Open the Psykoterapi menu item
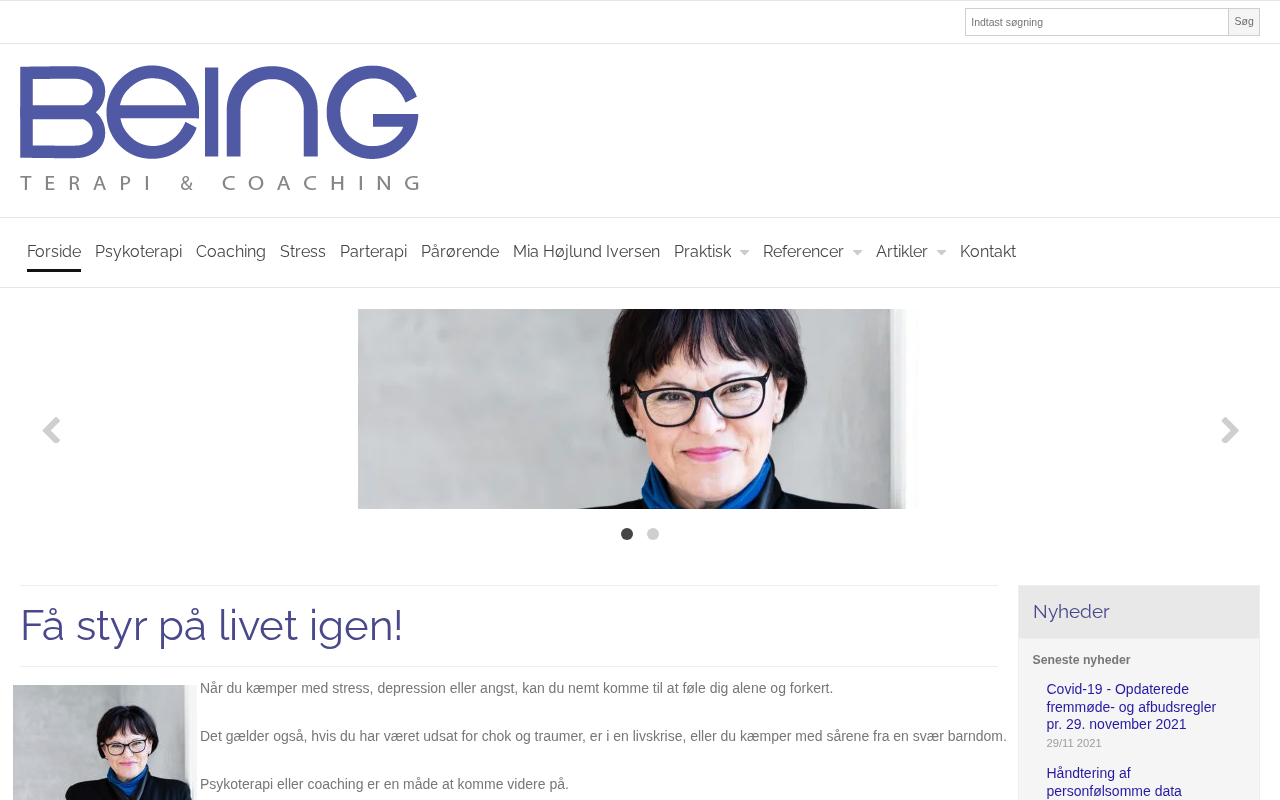This screenshot has height=800, width=1280. pyautogui.click(x=138, y=252)
